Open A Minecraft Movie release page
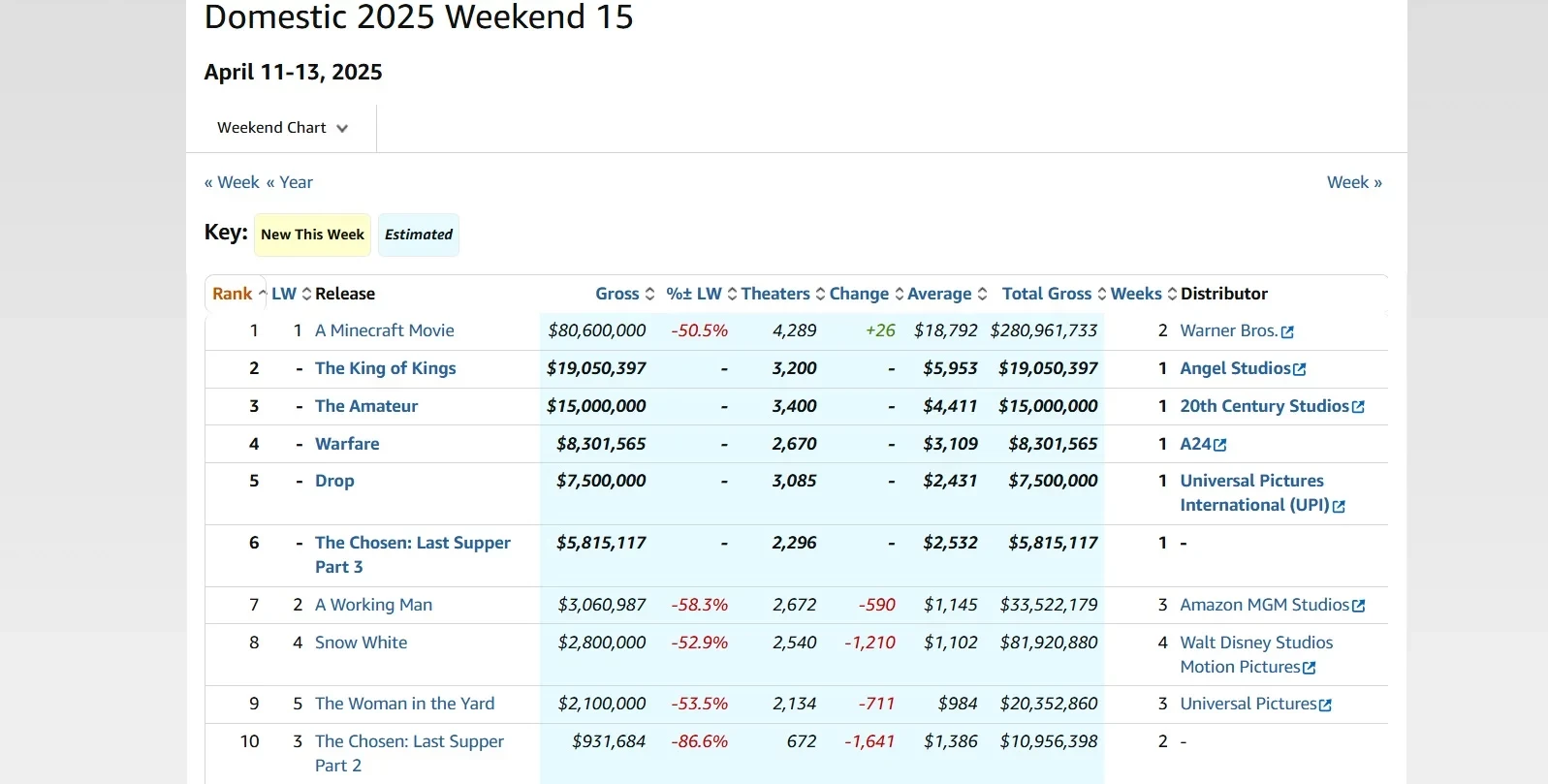1548x784 pixels. pos(384,330)
